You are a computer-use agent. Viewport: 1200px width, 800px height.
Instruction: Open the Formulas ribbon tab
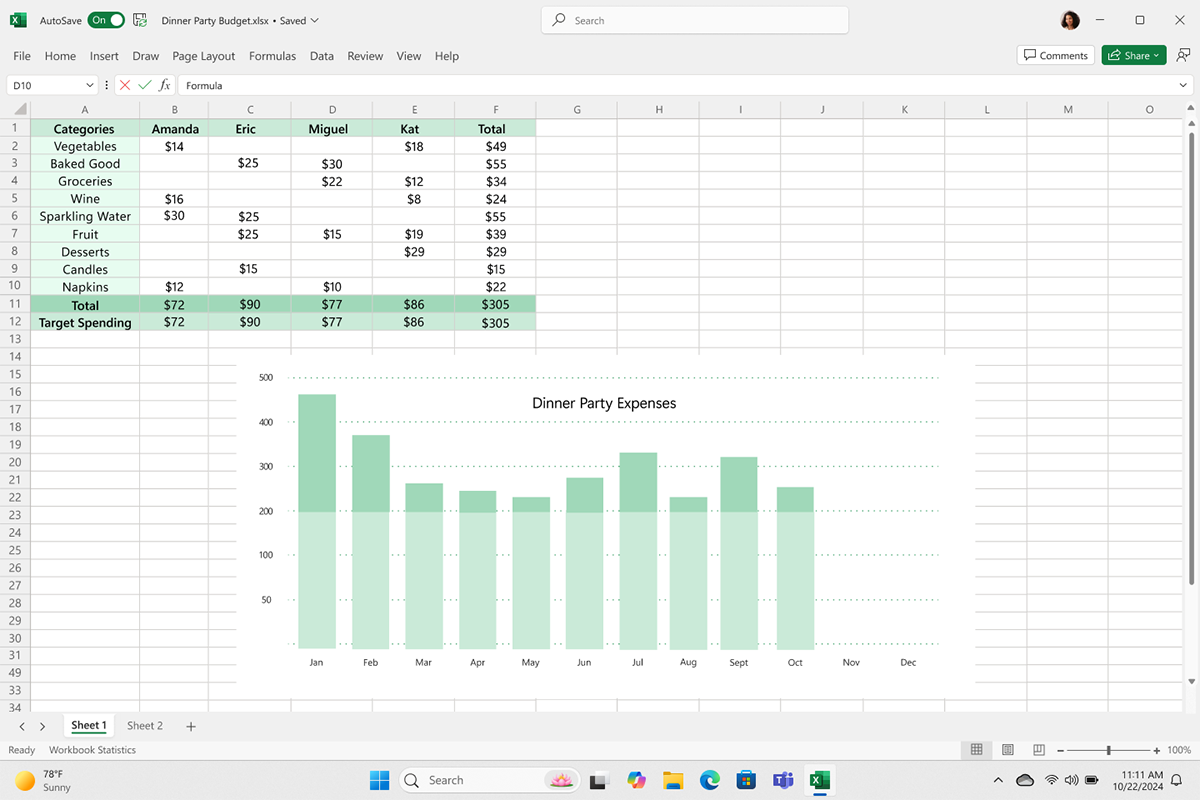(x=272, y=56)
